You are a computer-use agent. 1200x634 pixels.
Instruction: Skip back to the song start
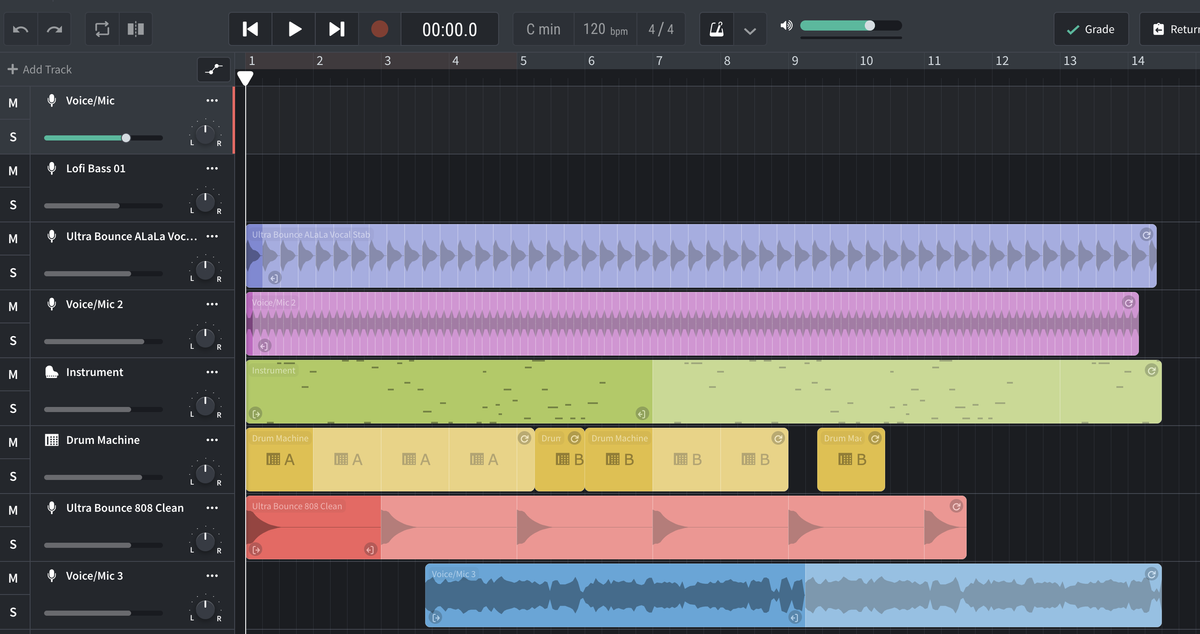pyautogui.click(x=251, y=29)
